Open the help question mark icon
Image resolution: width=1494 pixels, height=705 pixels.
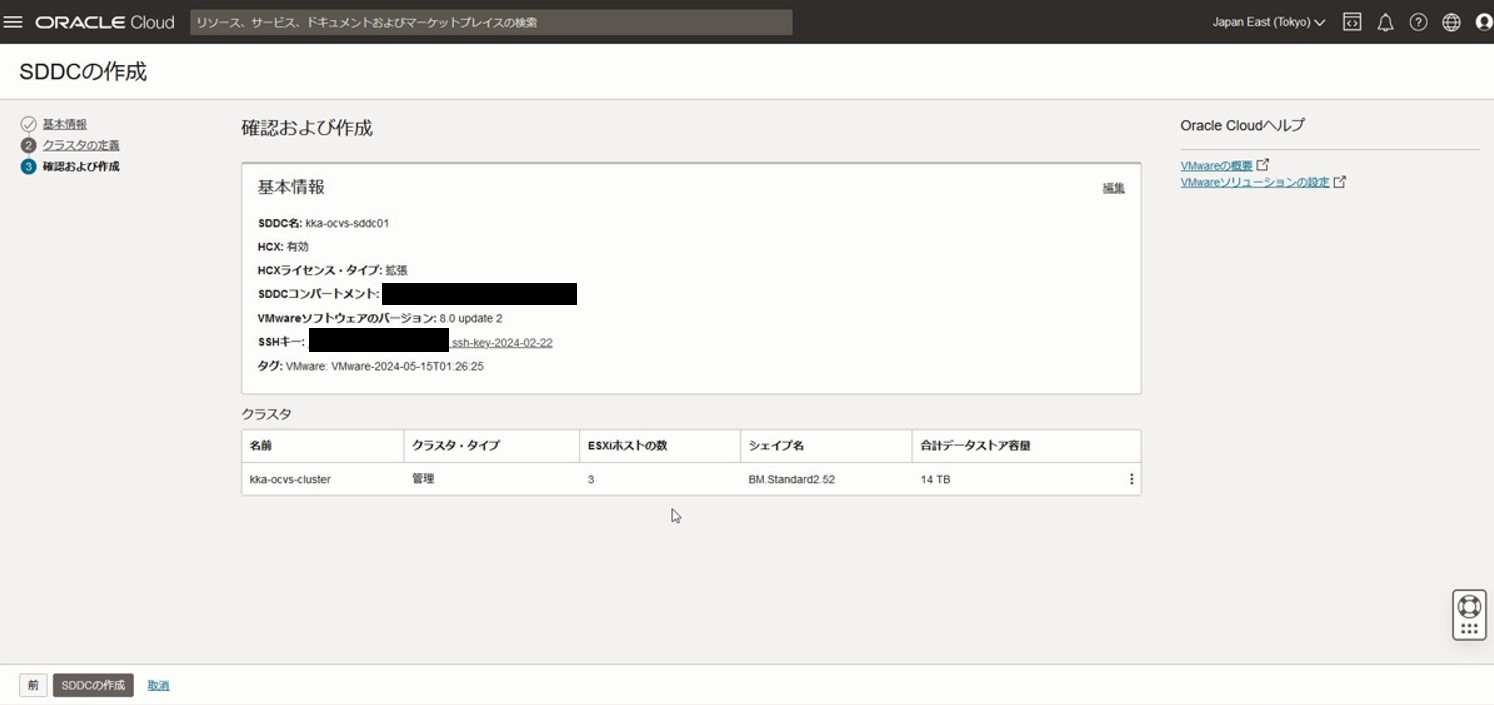[1418, 22]
